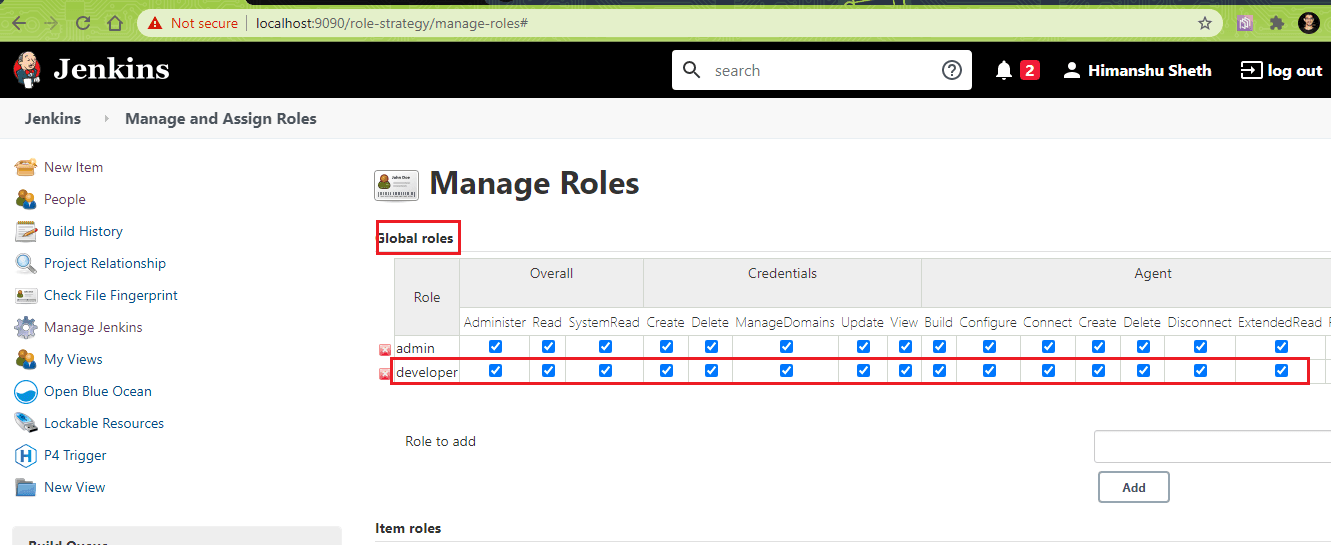Open the People link

coord(65,199)
